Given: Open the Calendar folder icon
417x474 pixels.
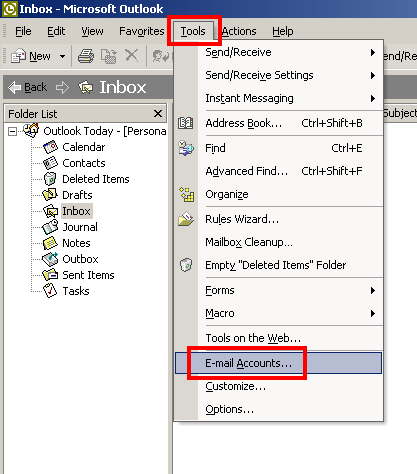Looking at the screenshot, I should tap(50, 147).
